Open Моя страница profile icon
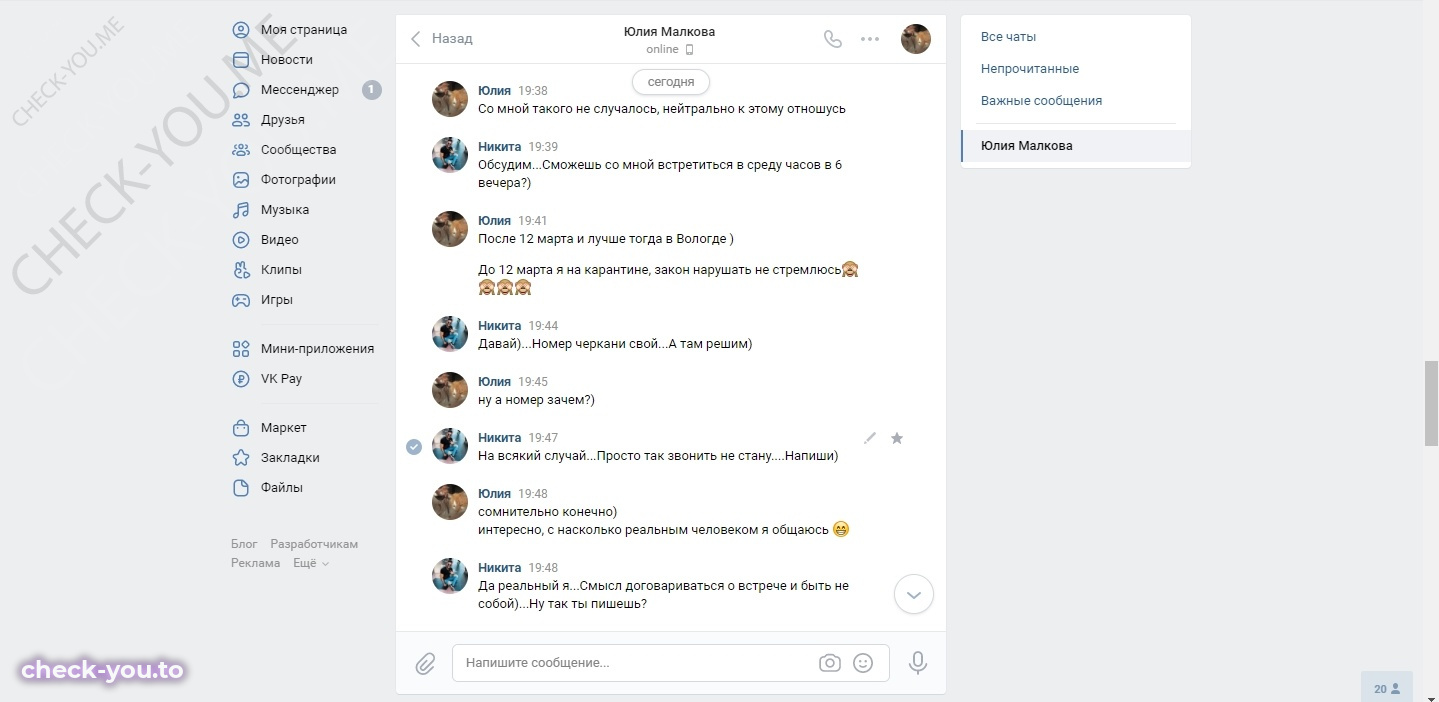 241,30
